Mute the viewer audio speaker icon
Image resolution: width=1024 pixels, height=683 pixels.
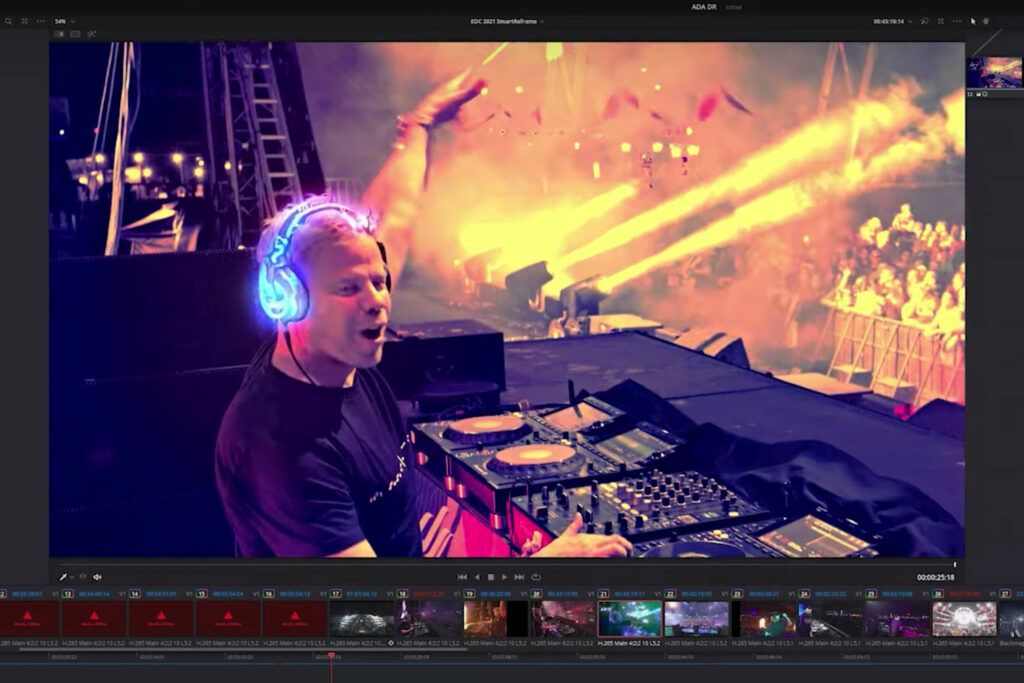tap(97, 577)
